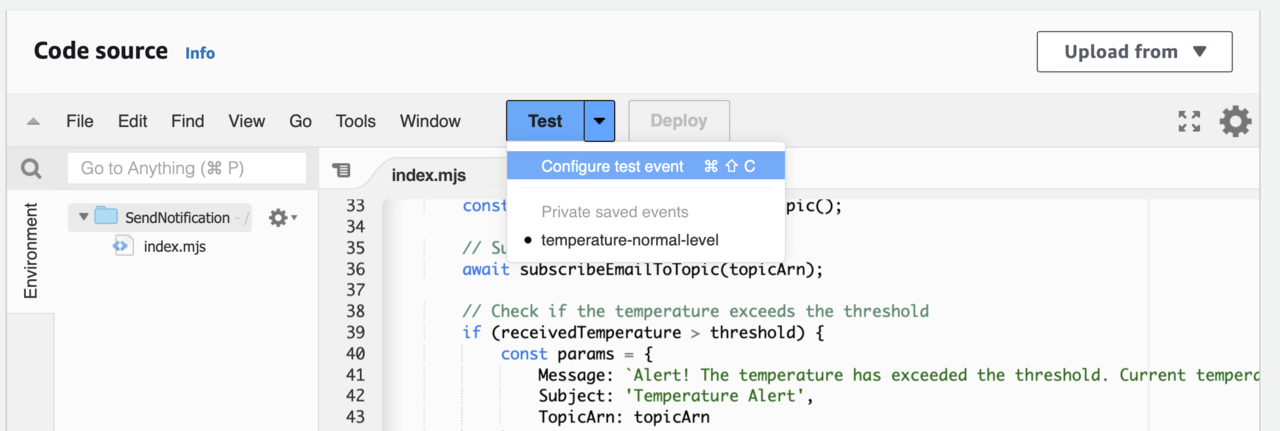Collapse the SendNotification folder tree arrow
1280x431 pixels.
[x=83, y=217]
